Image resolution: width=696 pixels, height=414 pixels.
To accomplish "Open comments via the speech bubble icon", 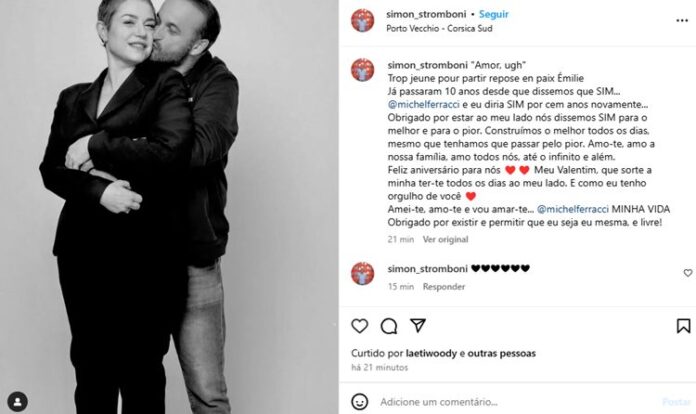I will coord(389,326).
